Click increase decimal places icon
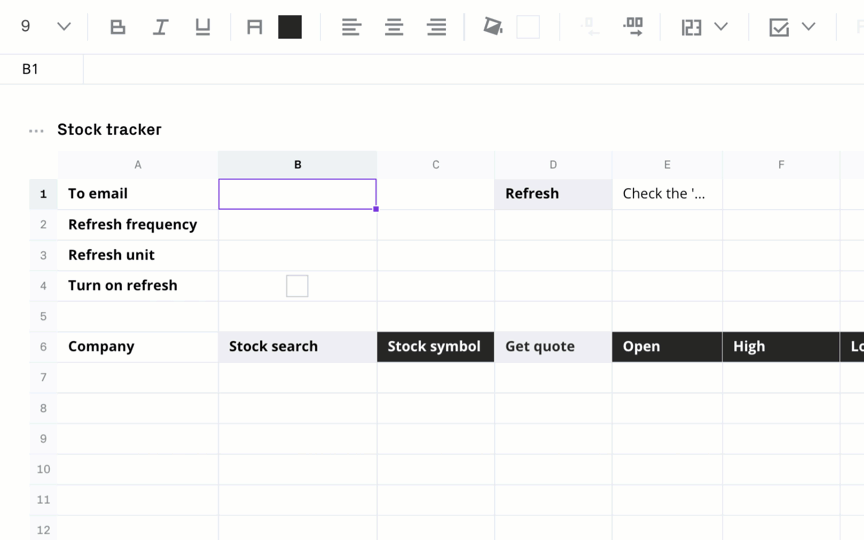 coord(633,26)
